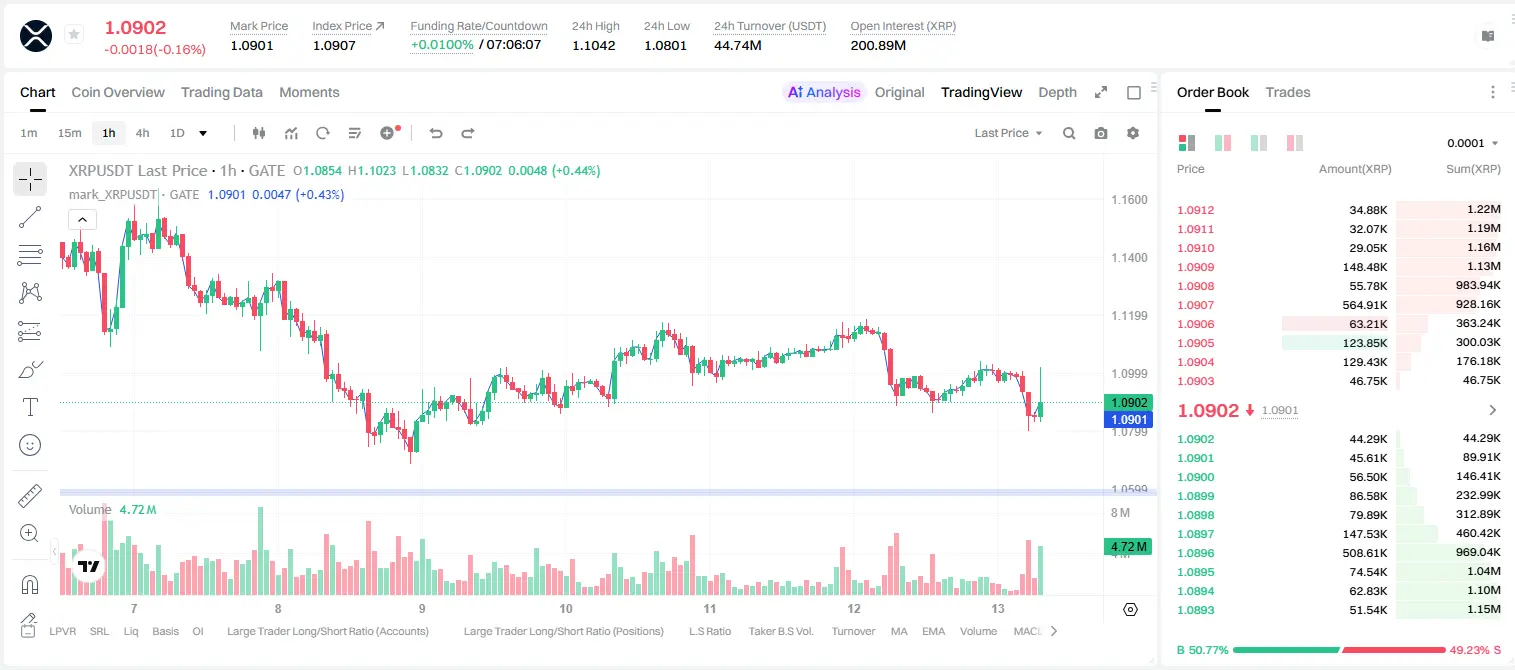Screen dimensions: 1515x670
Task: Open the emoji sticker tool
Action: (30, 445)
